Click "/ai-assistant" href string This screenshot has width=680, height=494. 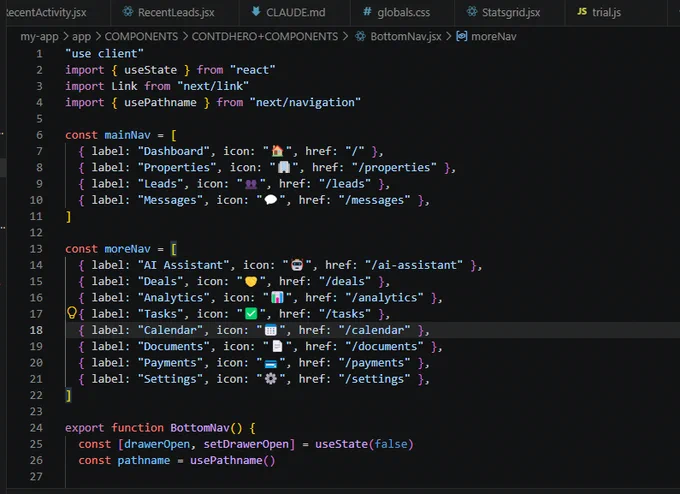pos(414,265)
